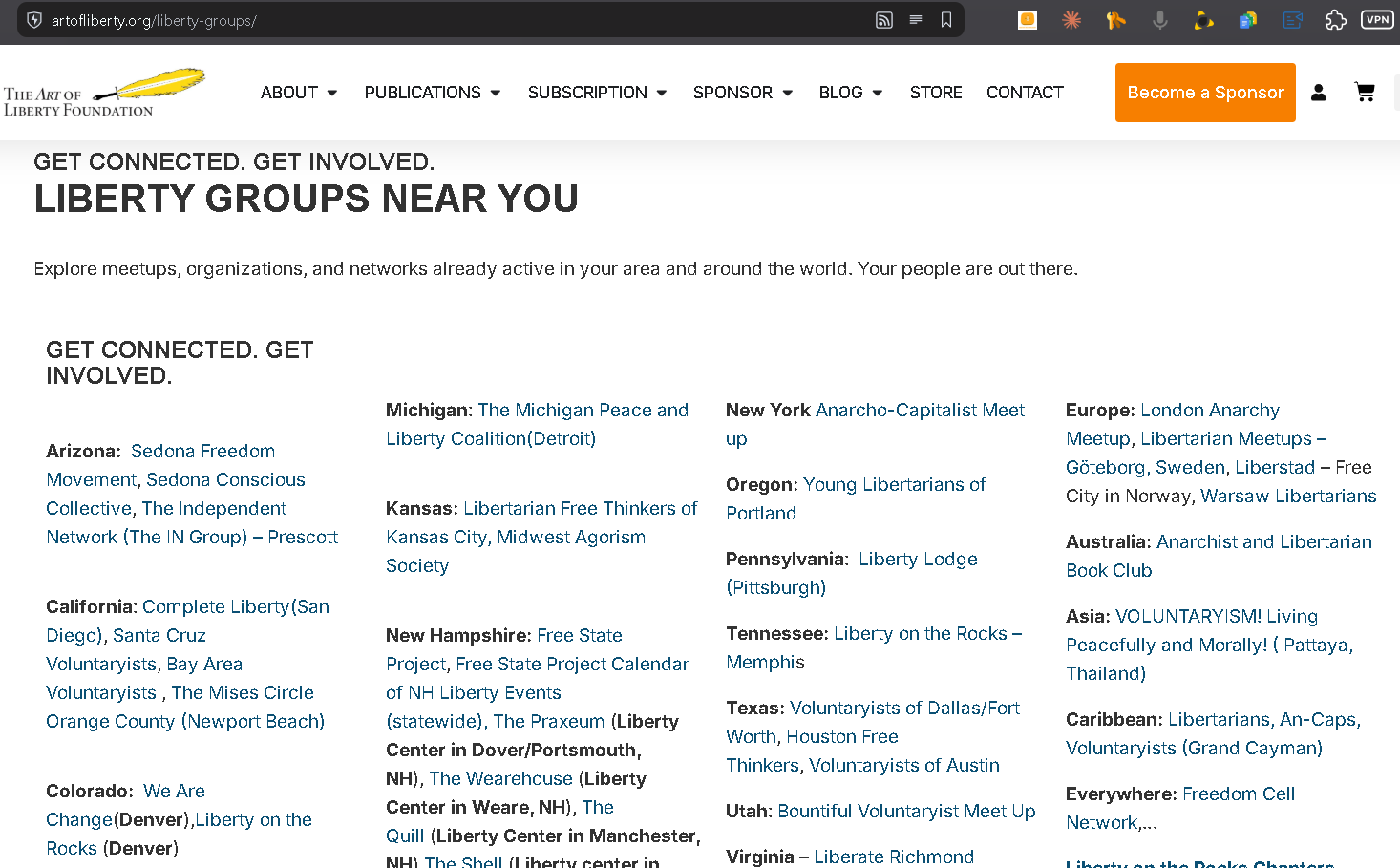Open the London Anarchy Meetup link
Screen dimensions: 1400x868
point(1173,424)
